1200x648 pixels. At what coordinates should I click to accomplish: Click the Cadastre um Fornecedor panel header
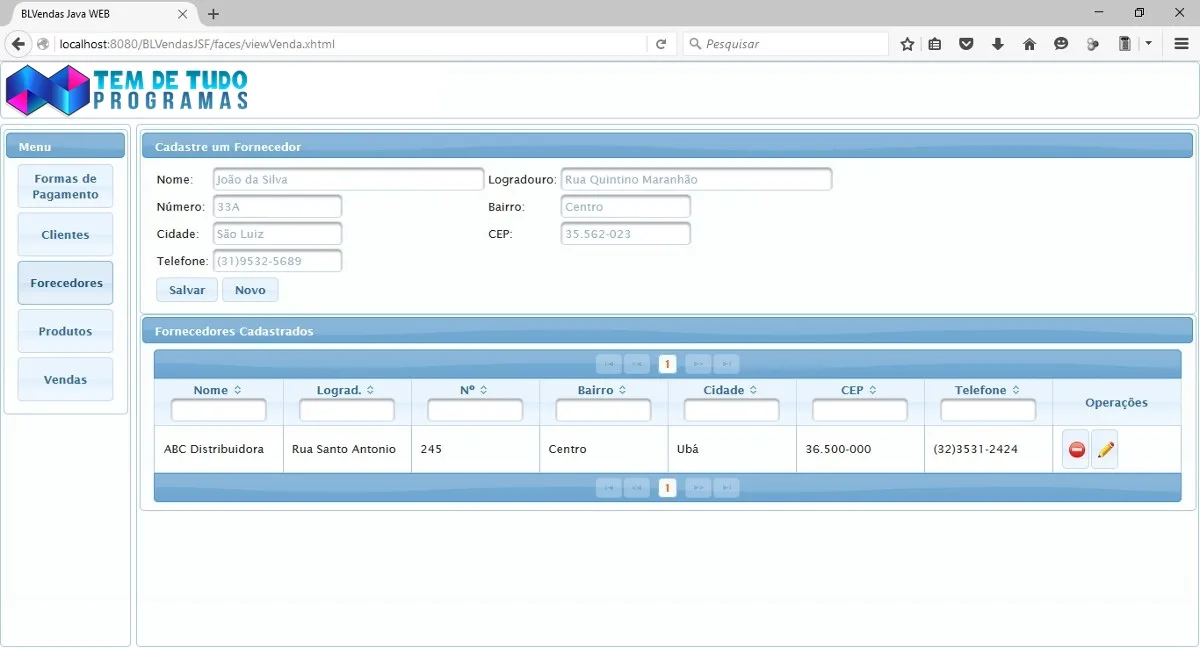tap(667, 146)
